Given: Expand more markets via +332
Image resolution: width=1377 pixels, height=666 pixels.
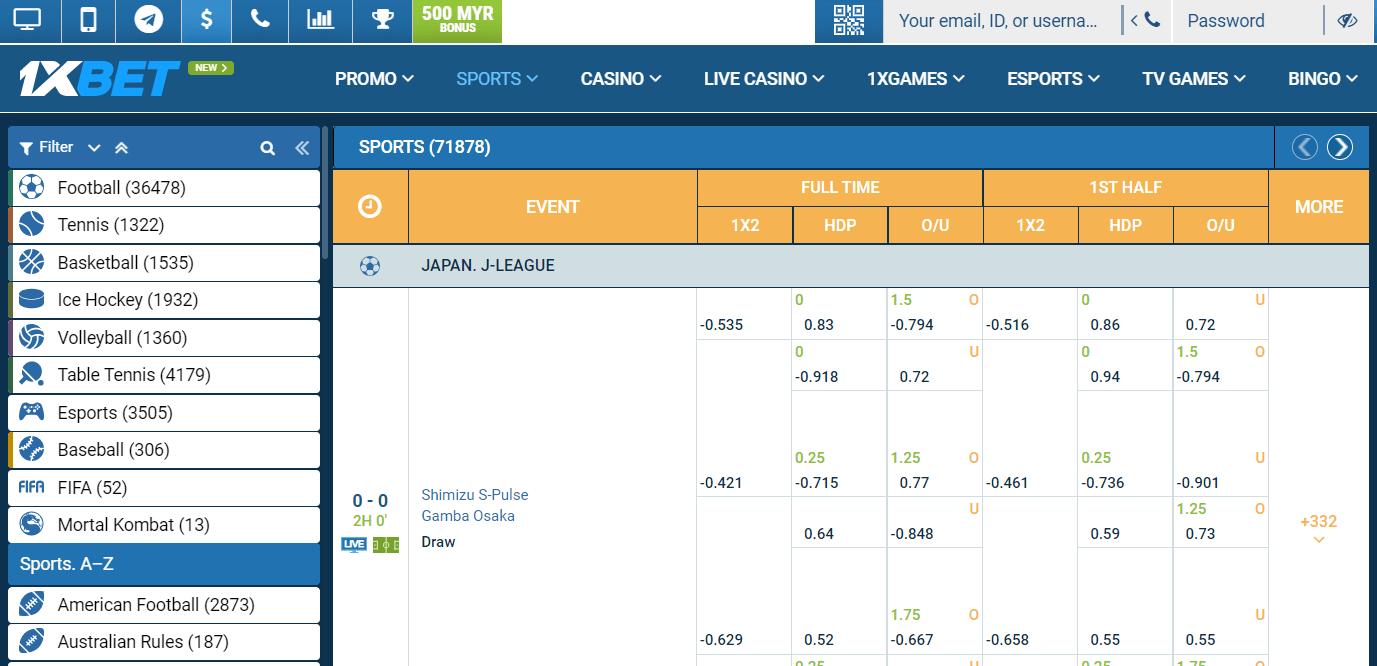Looking at the screenshot, I should [x=1318, y=528].
